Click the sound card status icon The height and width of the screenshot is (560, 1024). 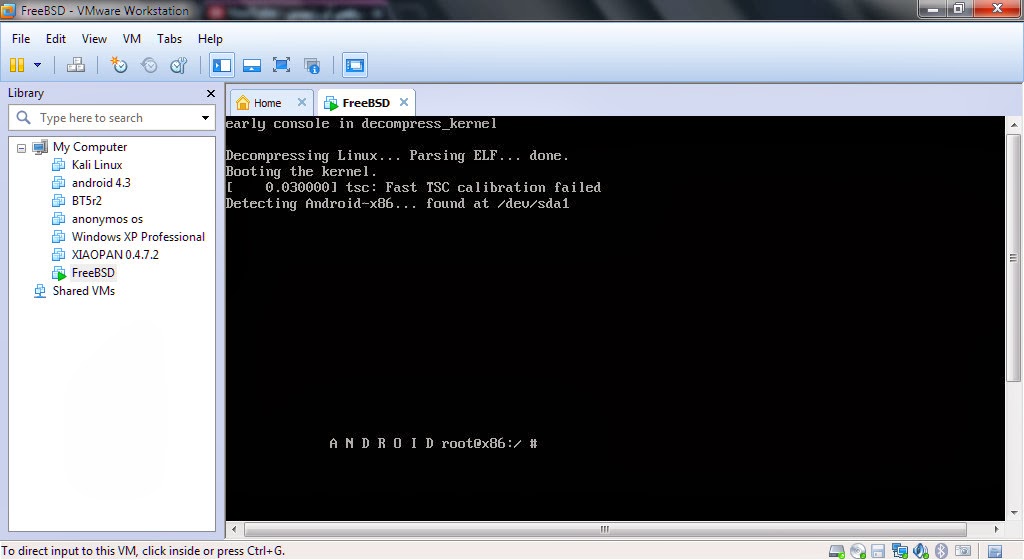[x=921, y=552]
